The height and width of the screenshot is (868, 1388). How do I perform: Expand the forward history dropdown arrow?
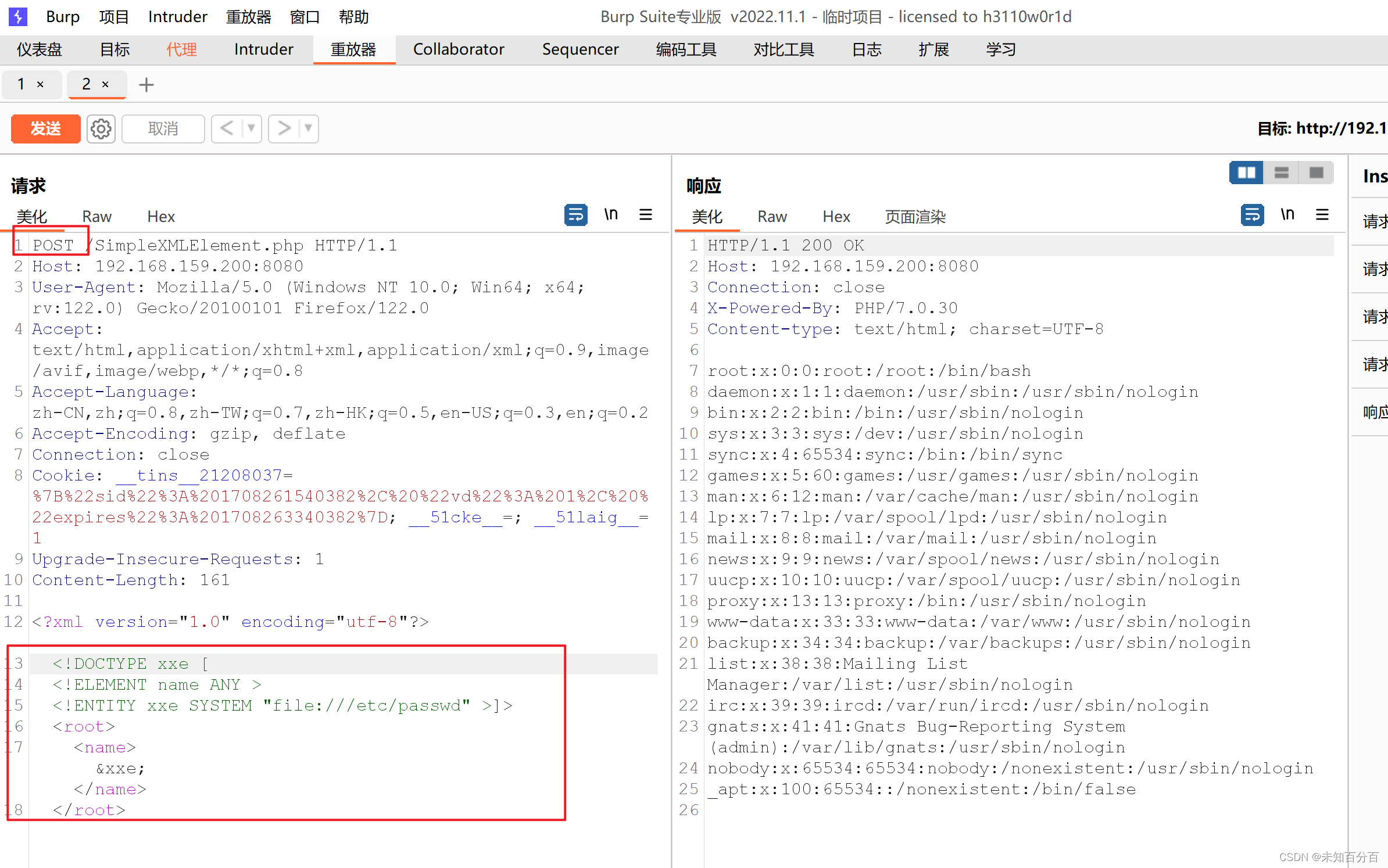pos(308,128)
